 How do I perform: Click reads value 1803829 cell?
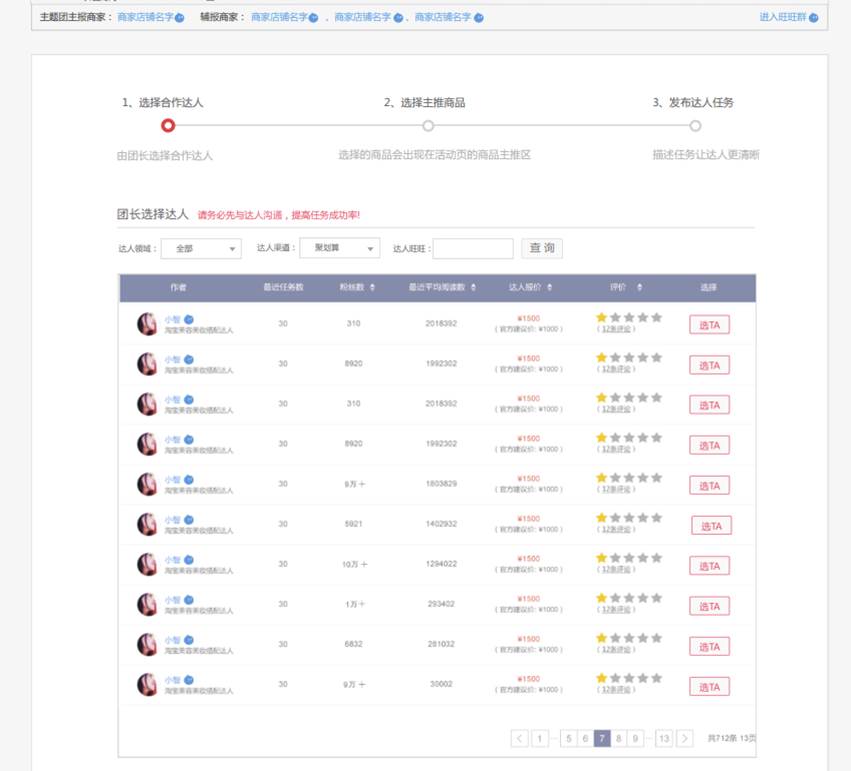(x=441, y=483)
